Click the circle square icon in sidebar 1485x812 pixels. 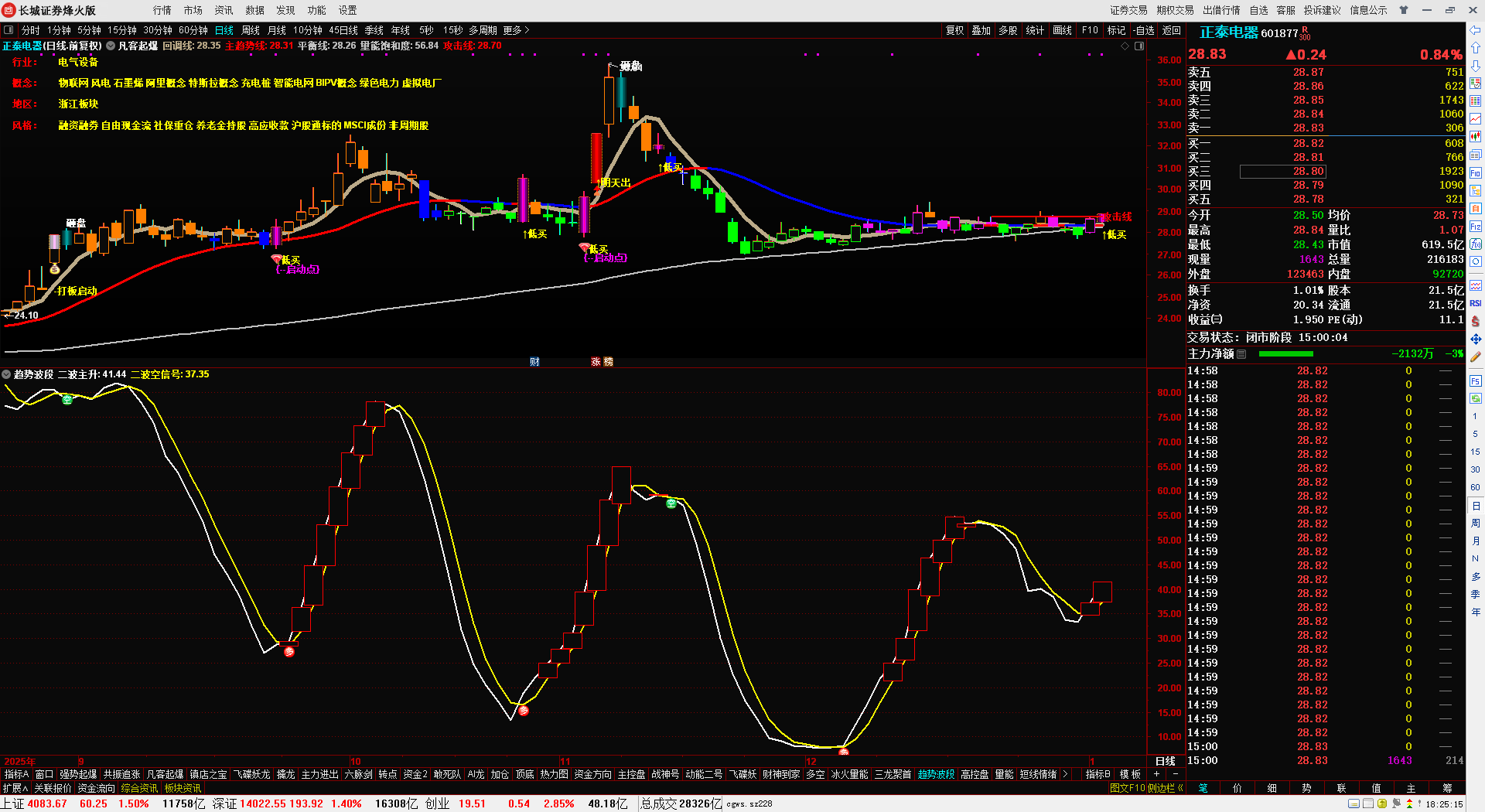1476,262
